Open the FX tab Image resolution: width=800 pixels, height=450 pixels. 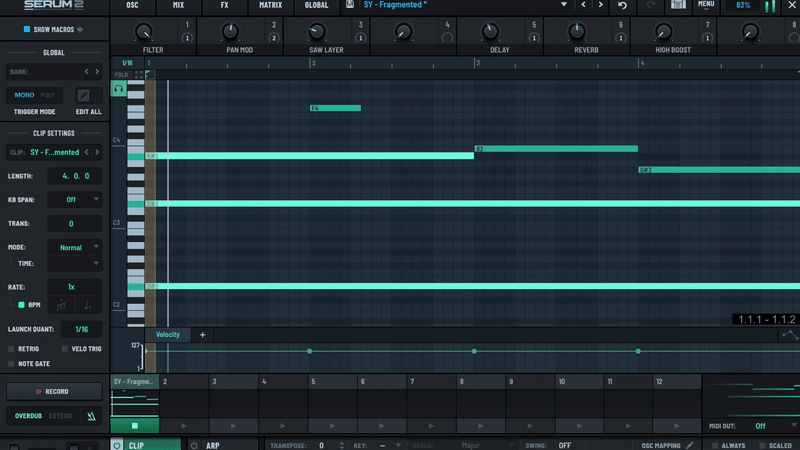(224, 5)
